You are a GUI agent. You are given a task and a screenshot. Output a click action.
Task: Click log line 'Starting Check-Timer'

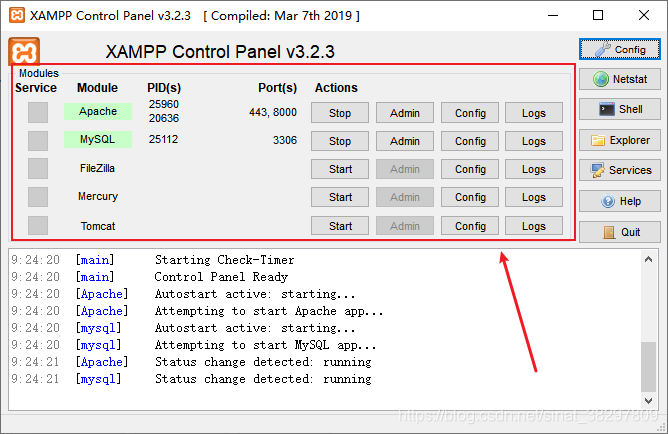225,260
